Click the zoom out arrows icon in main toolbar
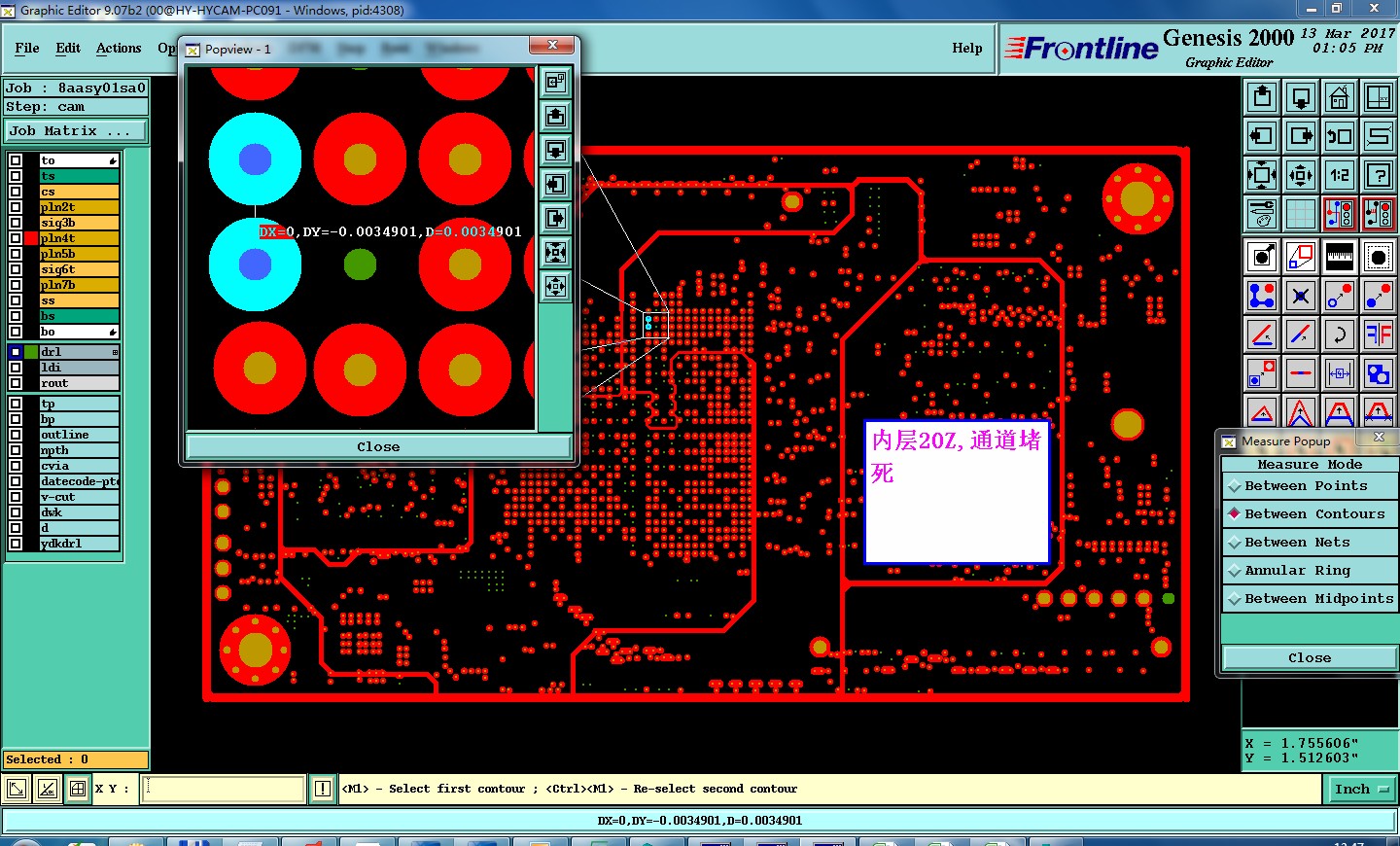 click(1301, 175)
